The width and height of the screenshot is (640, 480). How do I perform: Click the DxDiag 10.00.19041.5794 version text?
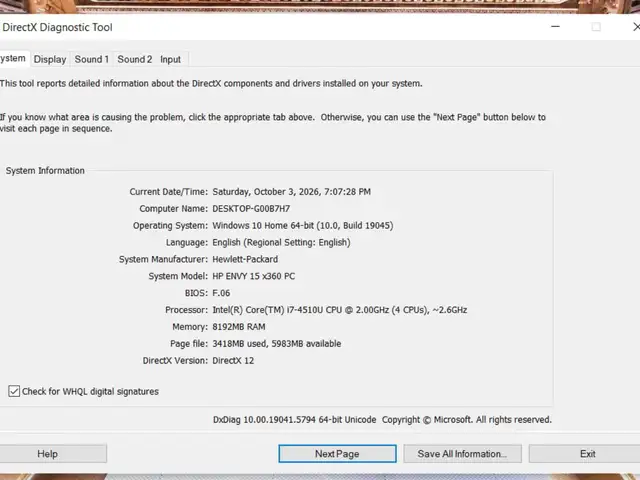[294, 420]
